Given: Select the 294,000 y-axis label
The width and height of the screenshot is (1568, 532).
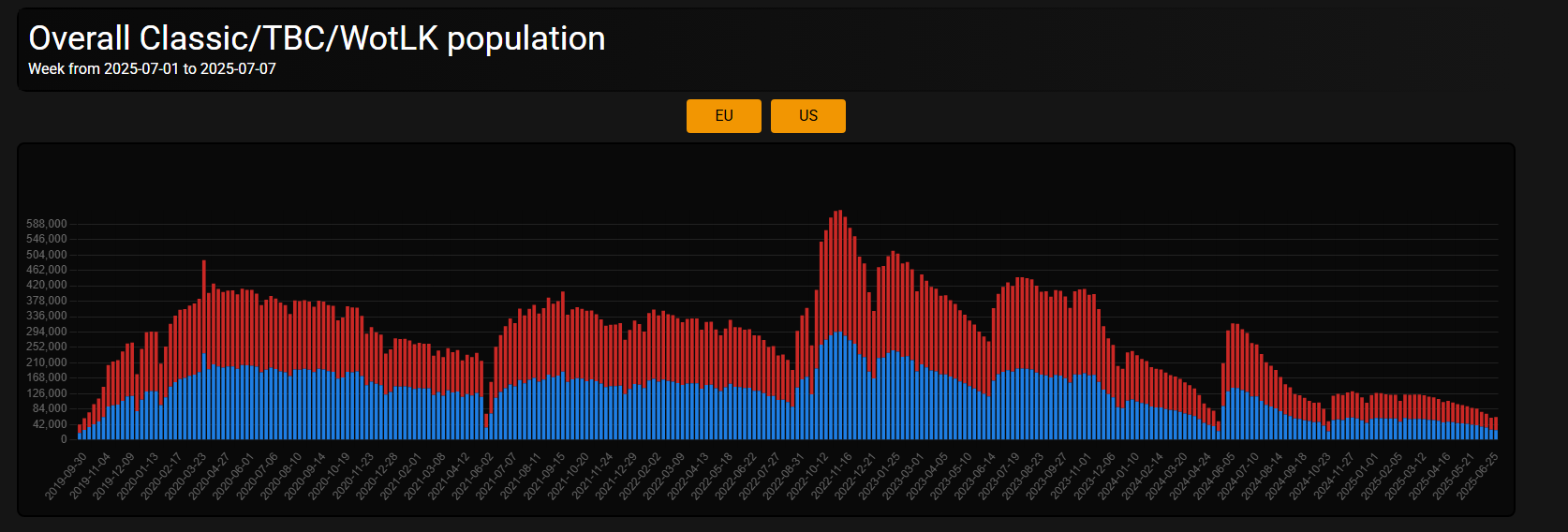Looking at the screenshot, I should tap(47, 332).
